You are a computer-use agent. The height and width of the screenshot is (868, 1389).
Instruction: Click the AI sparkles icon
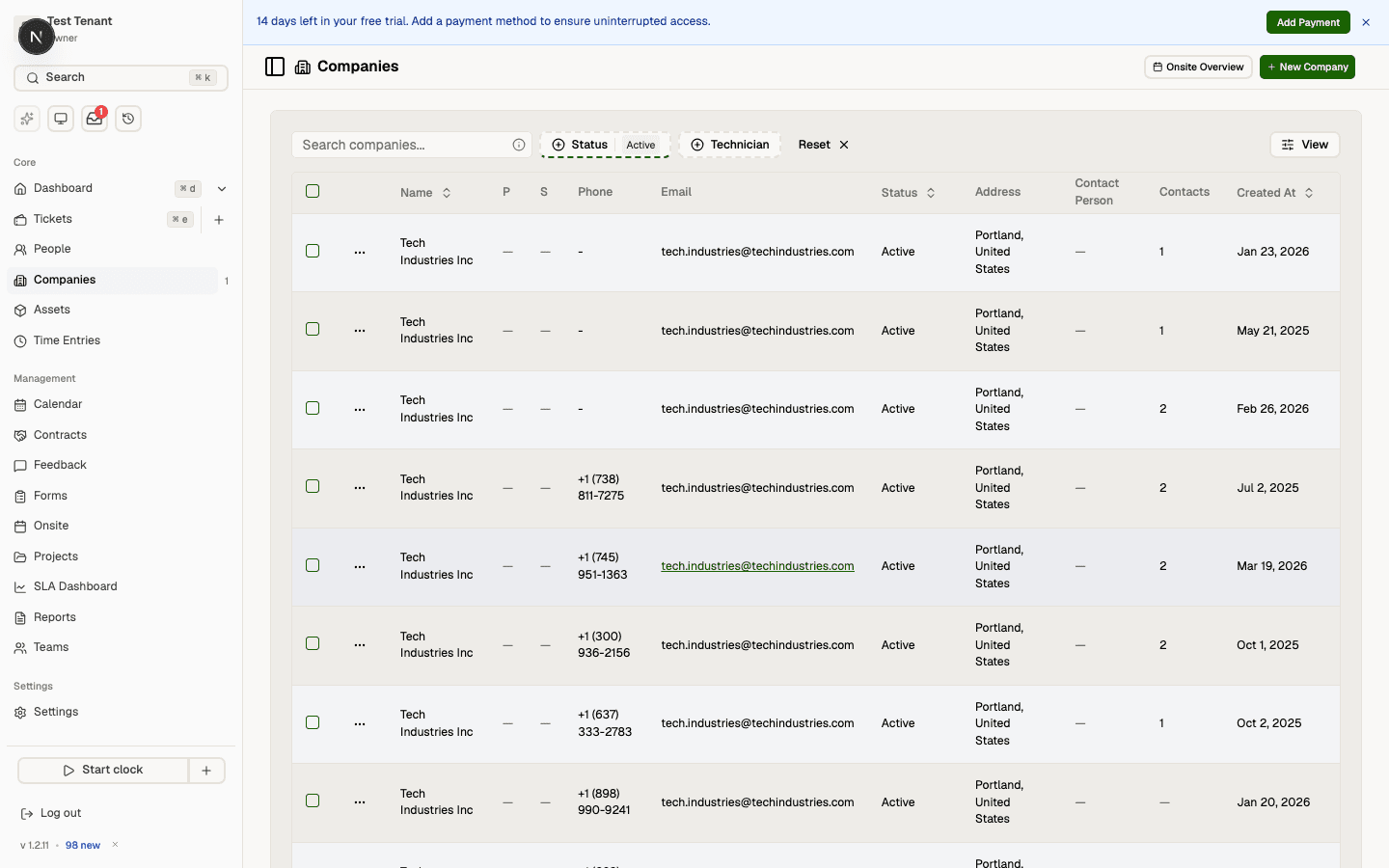point(26,118)
